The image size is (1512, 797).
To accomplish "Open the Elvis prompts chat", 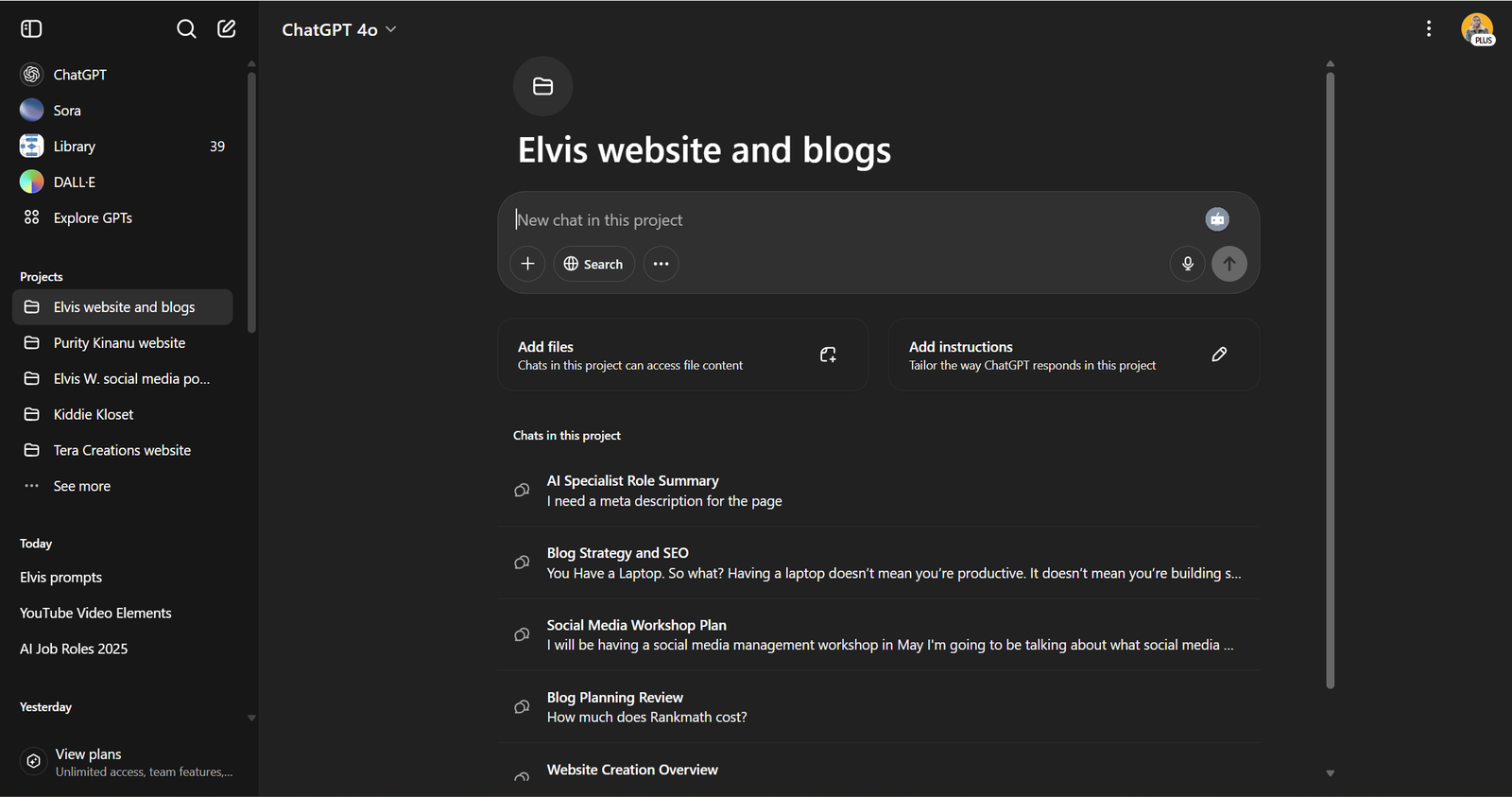I will (123, 577).
